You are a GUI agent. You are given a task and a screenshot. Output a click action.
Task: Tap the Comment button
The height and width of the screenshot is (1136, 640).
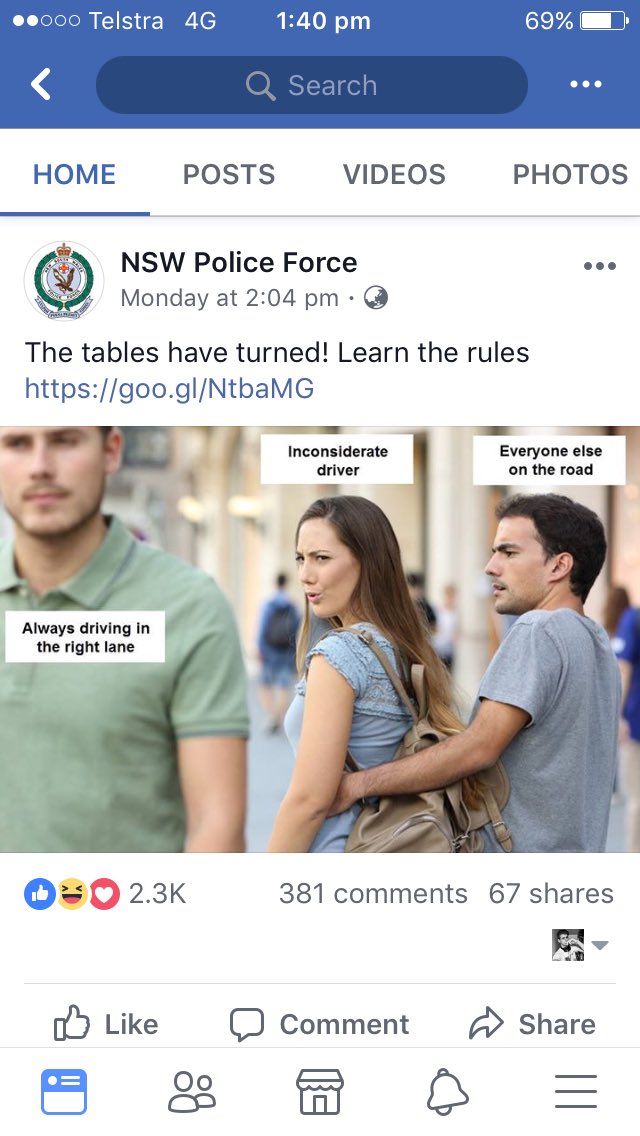319,1024
